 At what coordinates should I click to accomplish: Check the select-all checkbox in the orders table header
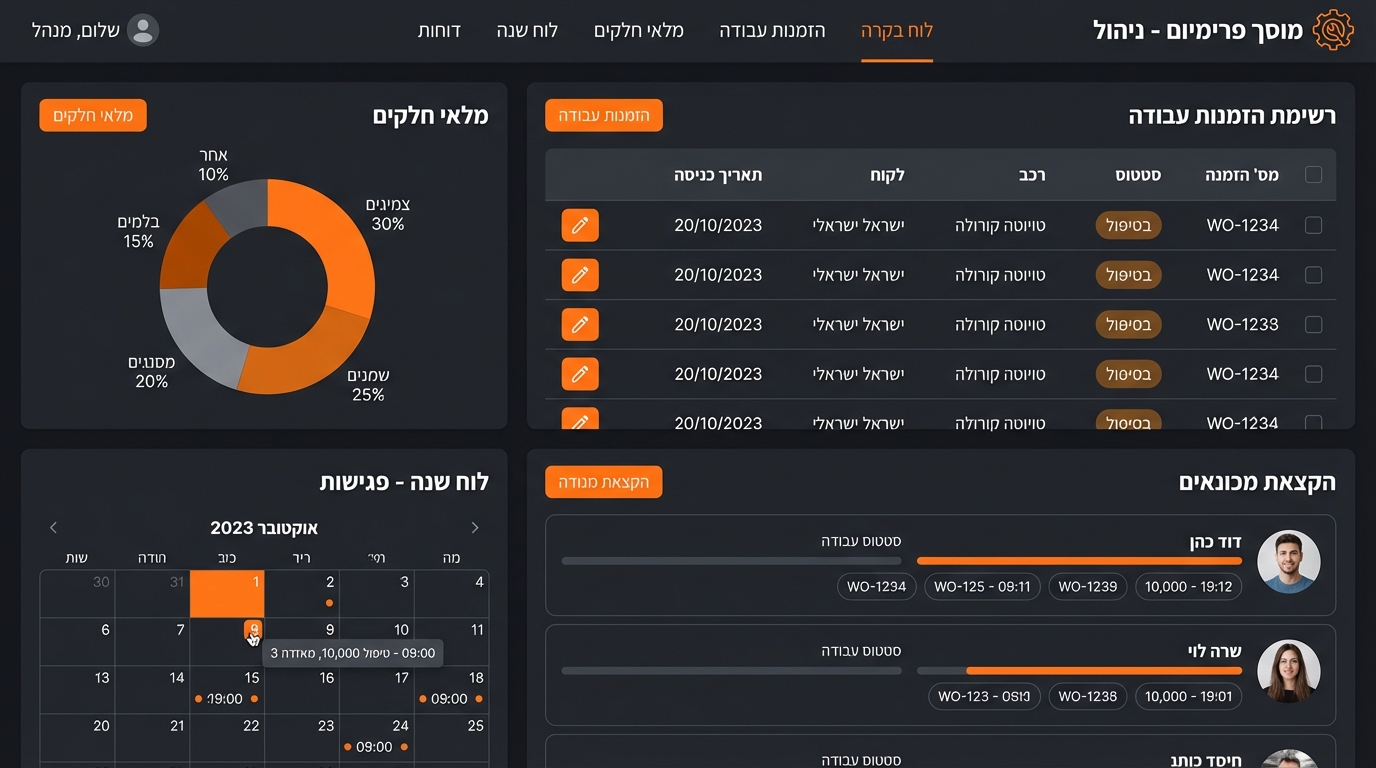click(x=1314, y=174)
